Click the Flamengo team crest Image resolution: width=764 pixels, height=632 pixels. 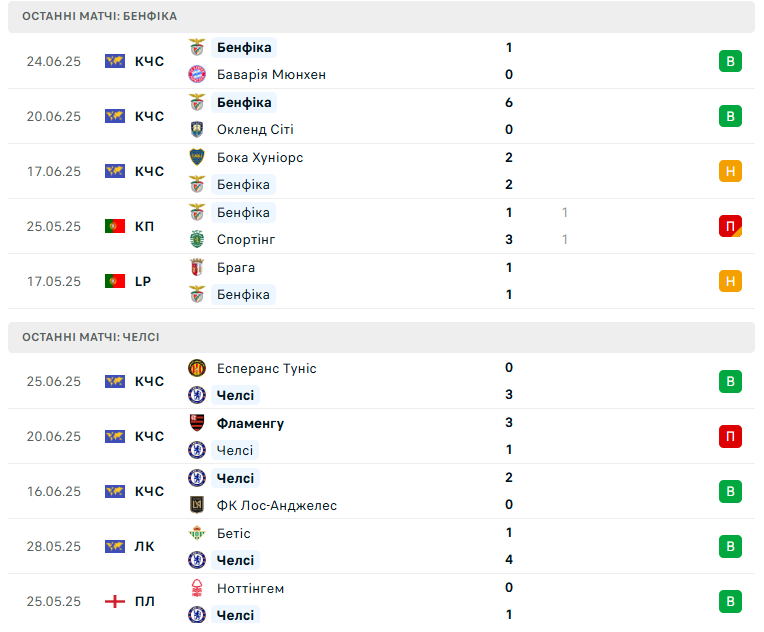coord(197,423)
